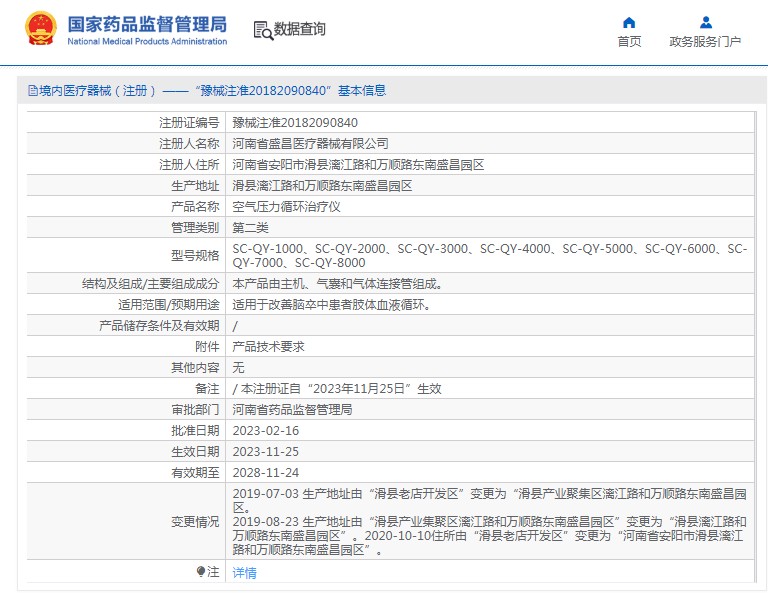Click the approval date 2023-02-16
Viewport: 768px width, 593px height.
[266, 431]
